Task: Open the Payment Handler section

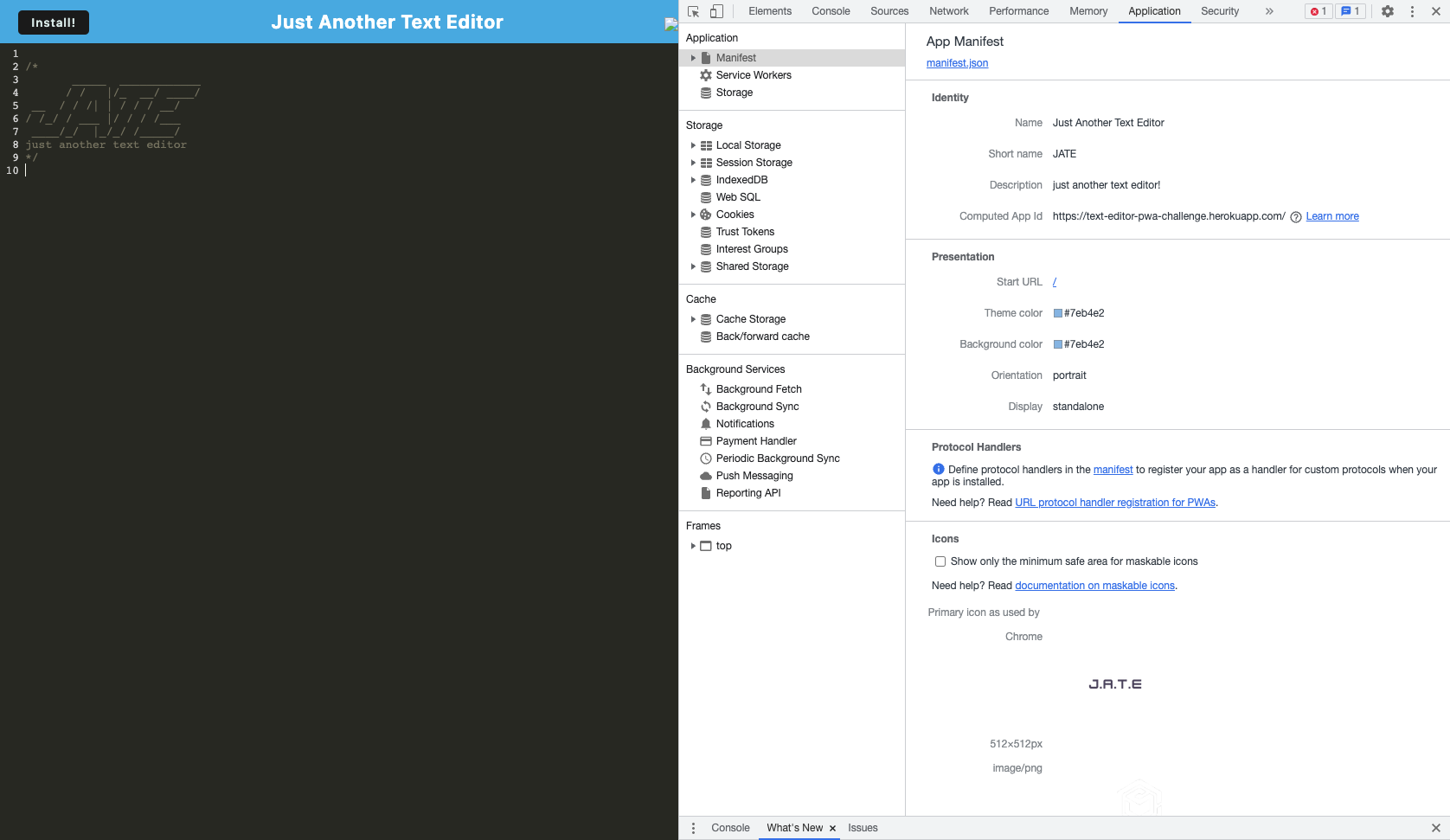Action: point(756,441)
